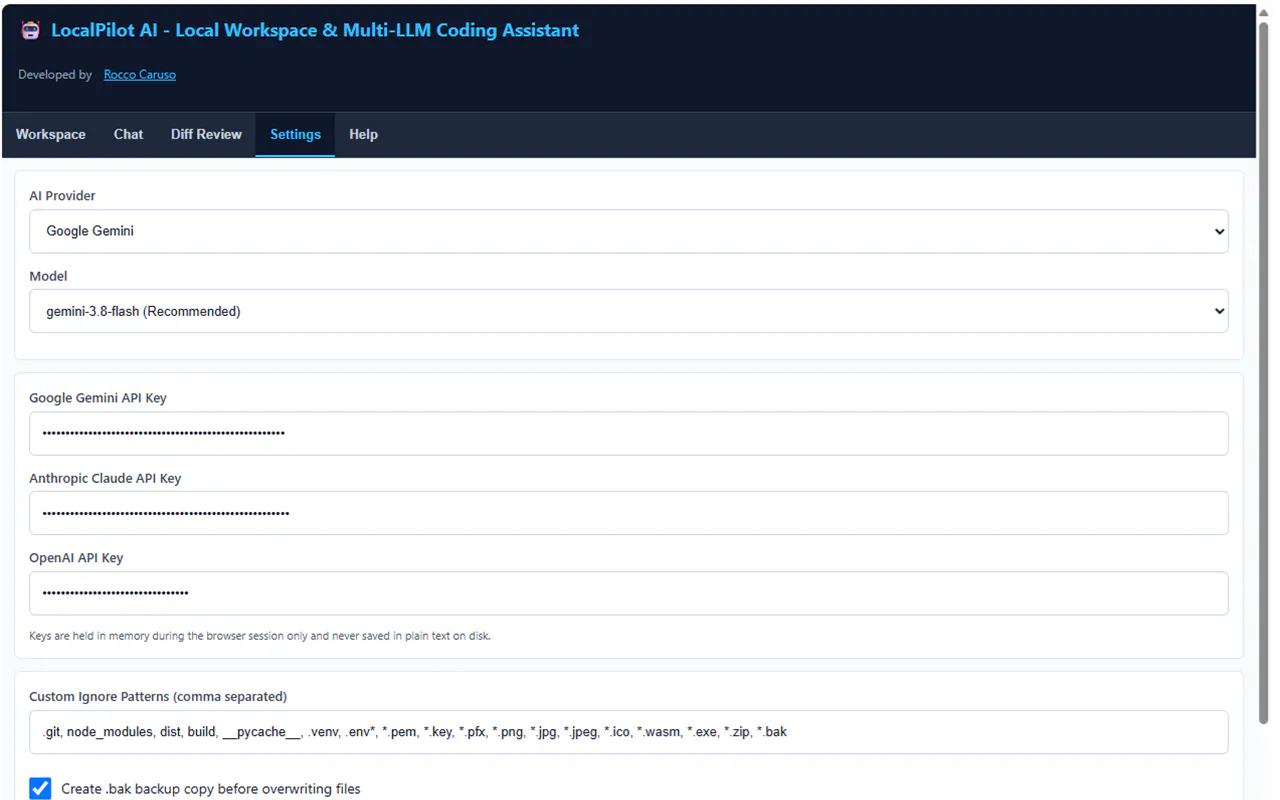1280x800 pixels.
Task: Click the keys held in memory notice
Action: 260,636
